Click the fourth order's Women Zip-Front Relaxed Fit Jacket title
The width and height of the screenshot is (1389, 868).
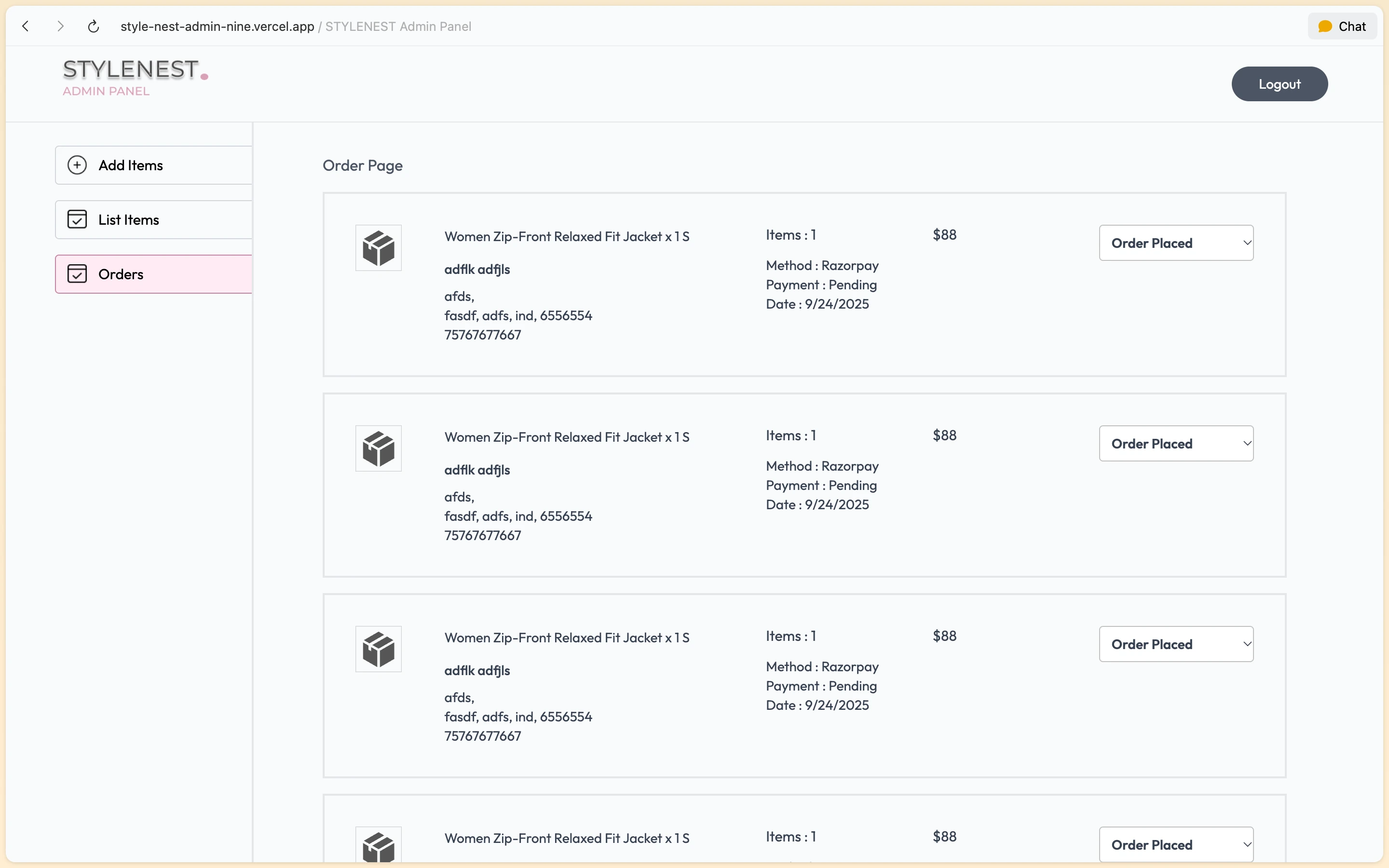[x=567, y=839]
